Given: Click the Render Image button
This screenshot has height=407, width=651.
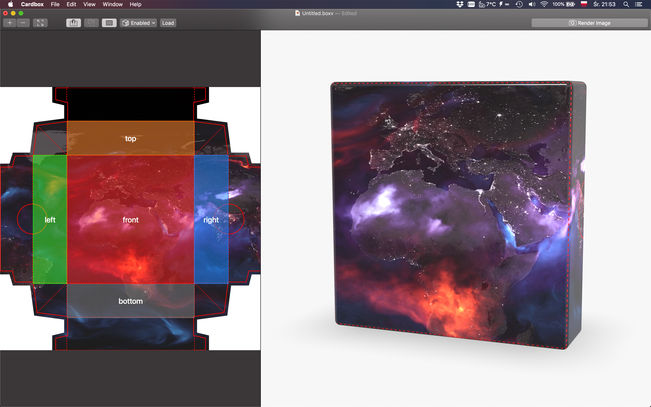Looking at the screenshot, I should [x=588, y=22].
